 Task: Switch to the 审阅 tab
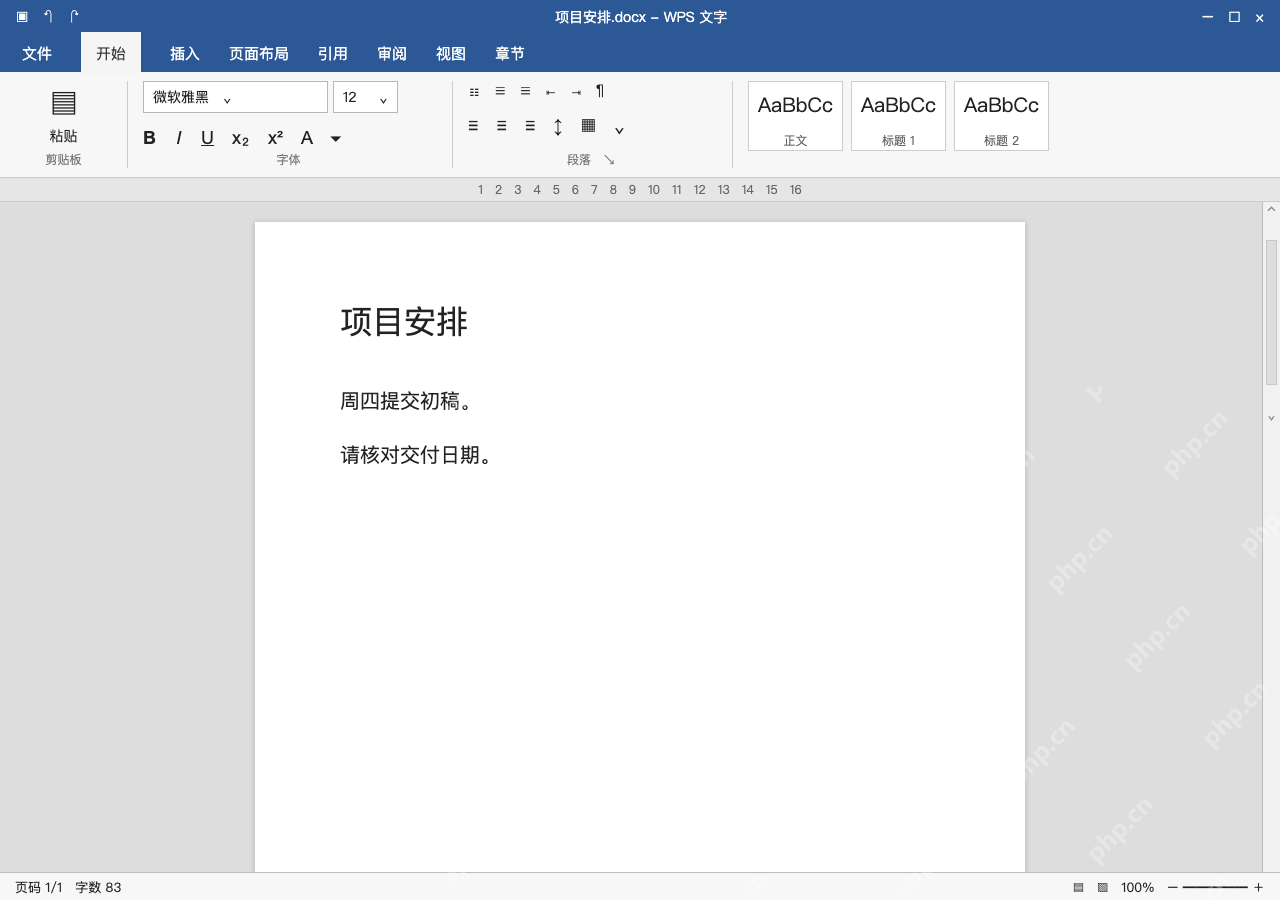coord(392,54)
